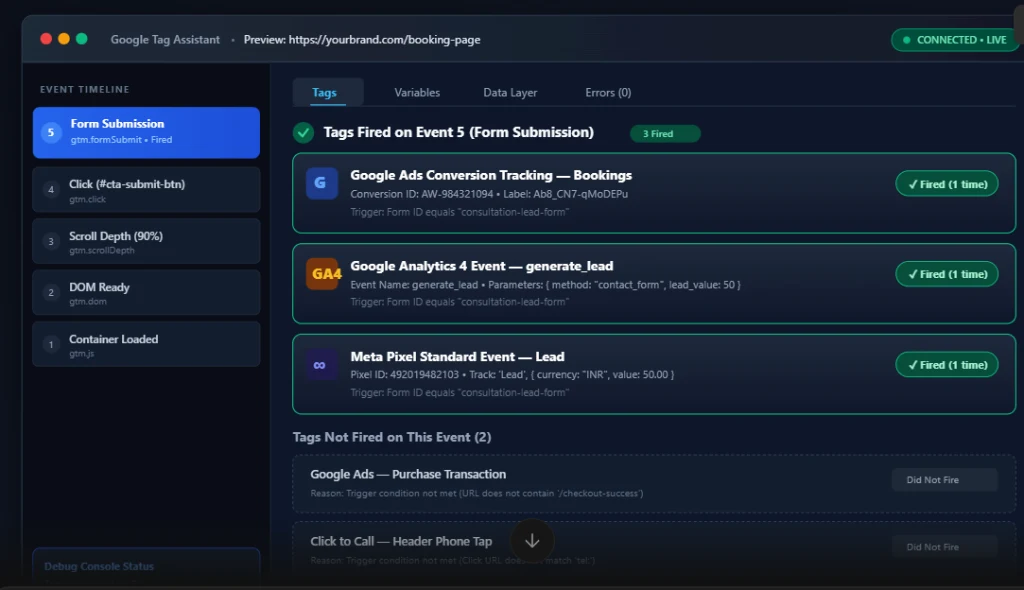1024x590 pixels.
Task: Click the '3 Fired' count badge
Action: click(665, 133)
